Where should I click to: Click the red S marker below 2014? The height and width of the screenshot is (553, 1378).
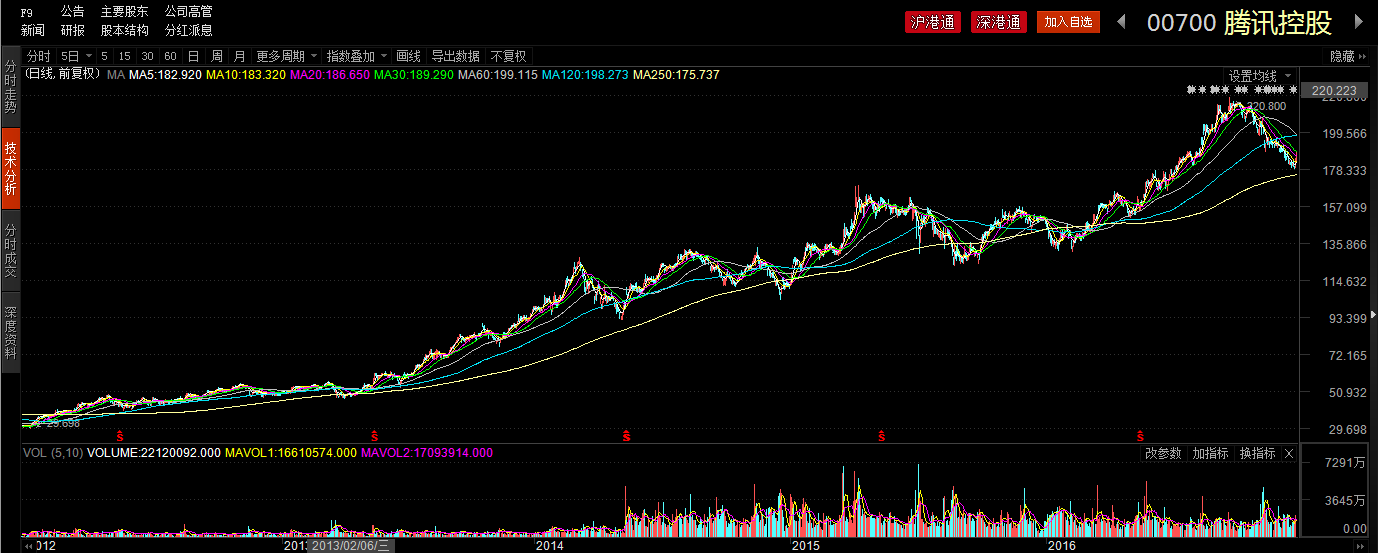click(x=627, y=435)
